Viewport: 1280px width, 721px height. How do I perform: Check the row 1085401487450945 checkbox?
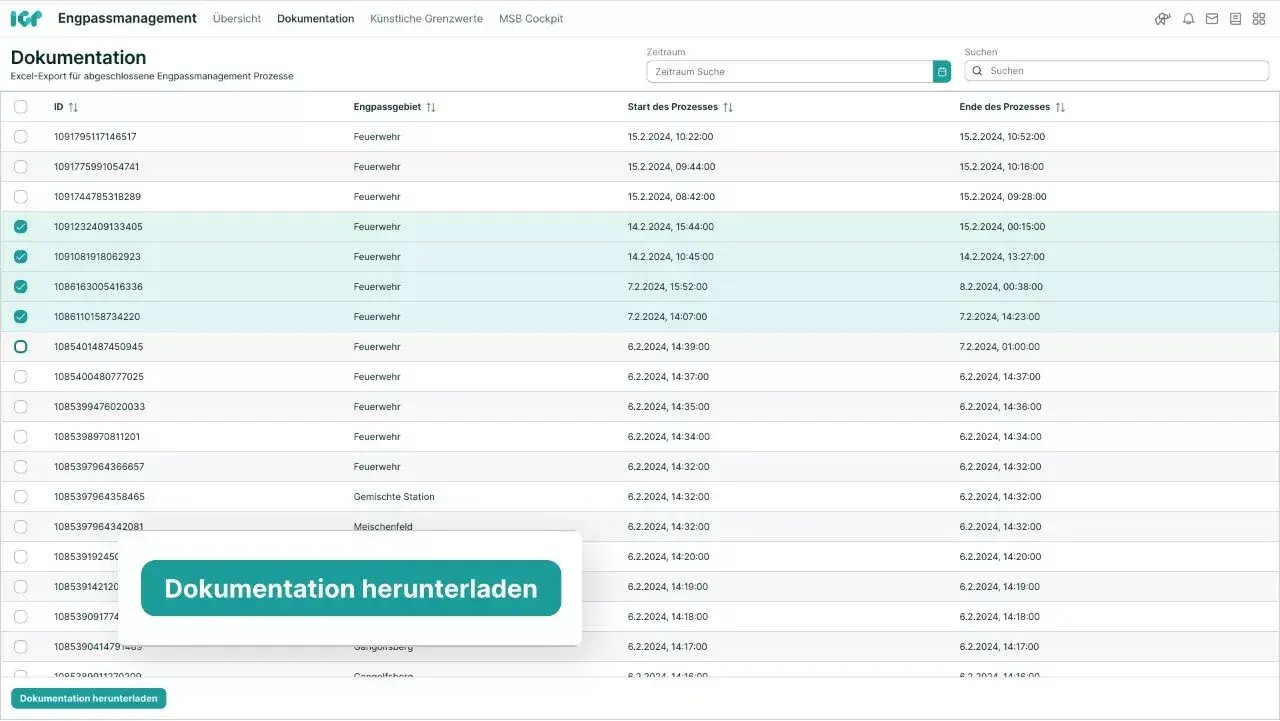click(21, 347)
